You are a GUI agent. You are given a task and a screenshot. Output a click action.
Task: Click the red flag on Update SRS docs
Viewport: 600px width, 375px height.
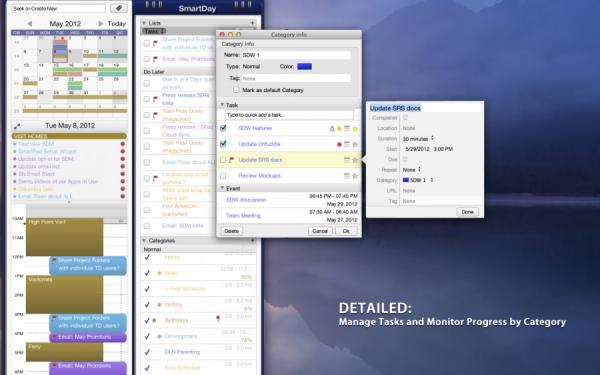point(232,160)
